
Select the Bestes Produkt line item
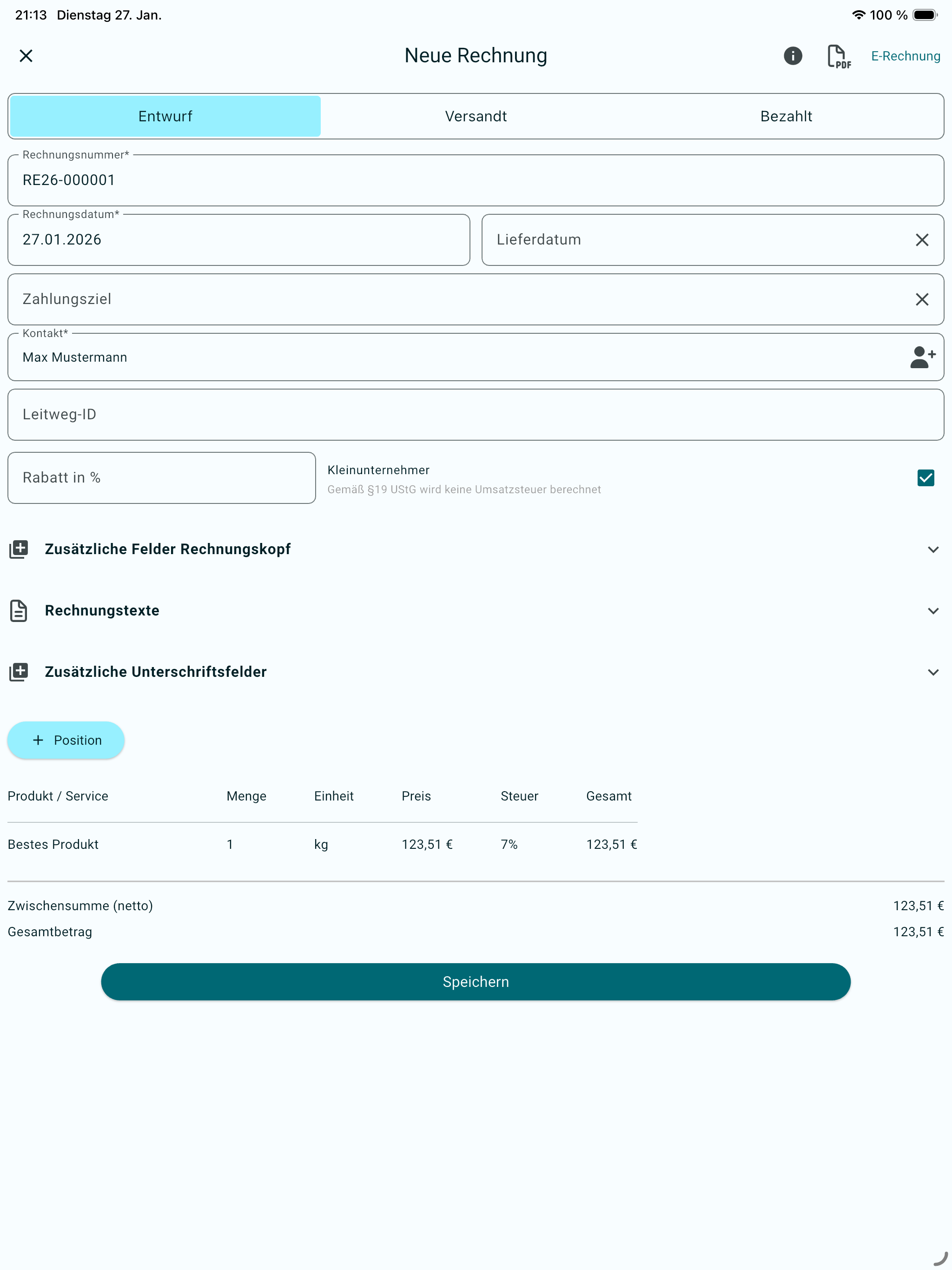[x=53, y=844]
